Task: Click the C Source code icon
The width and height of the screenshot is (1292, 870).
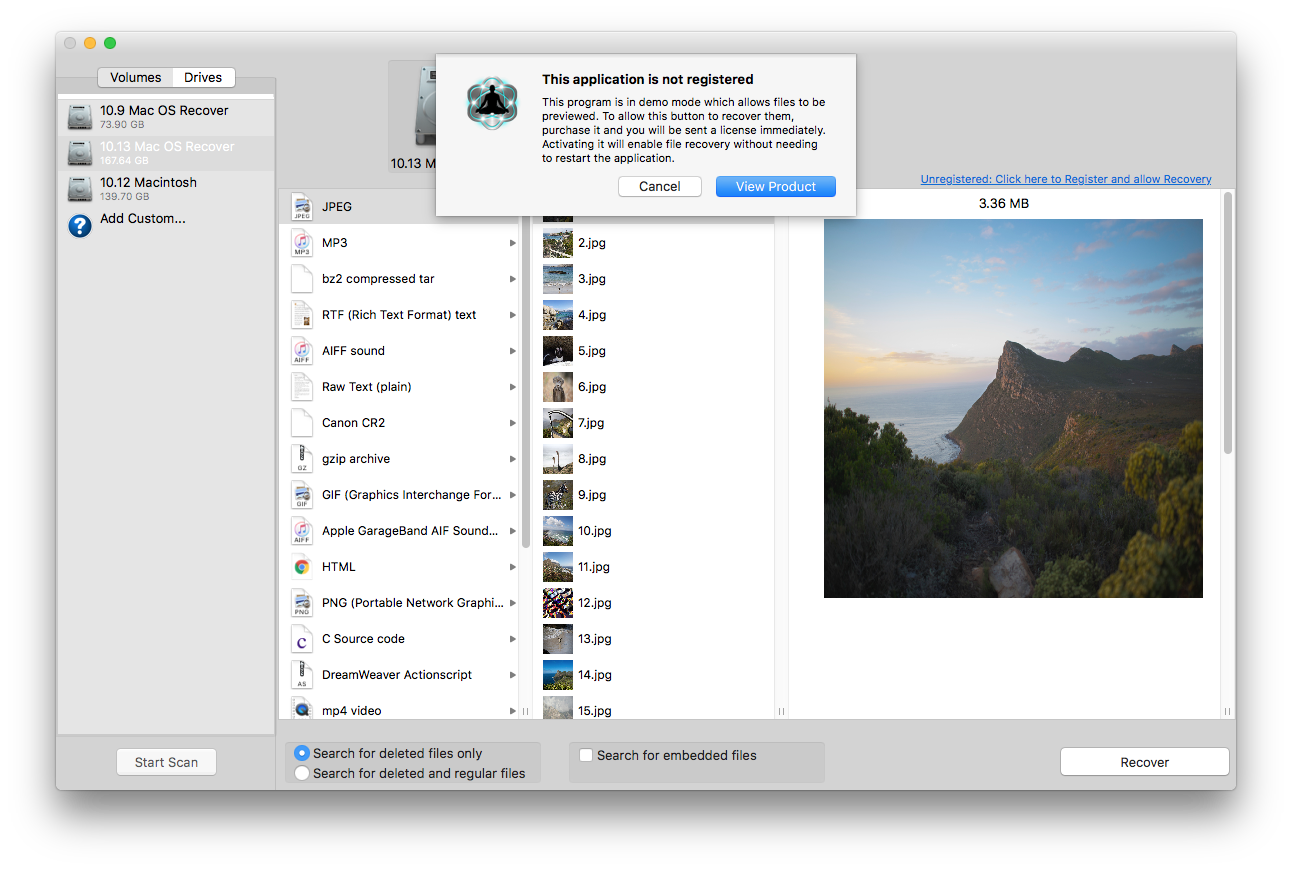Action: click(302, 639)
